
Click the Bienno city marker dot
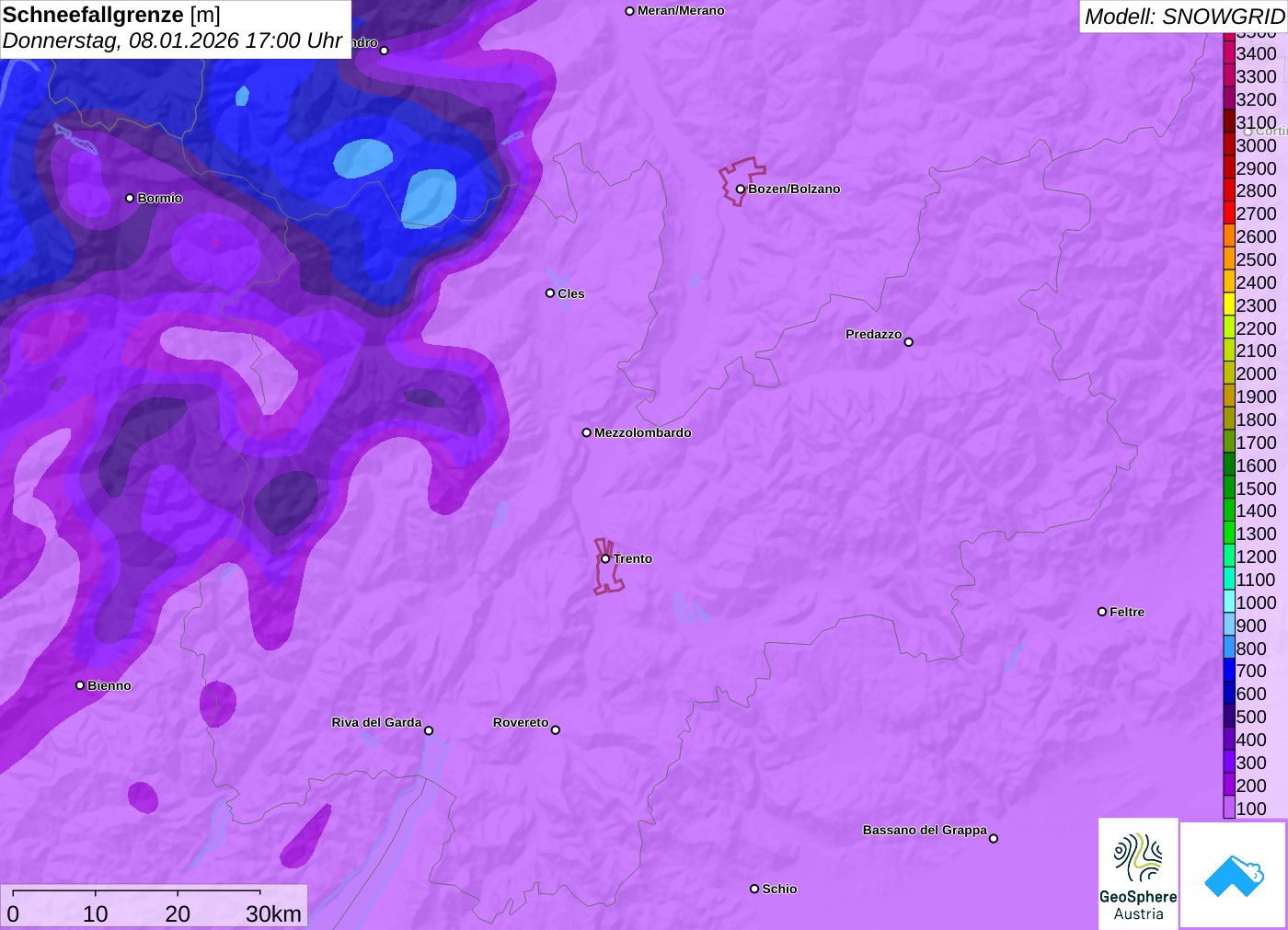pyautogui.click(x=80, y=685)
